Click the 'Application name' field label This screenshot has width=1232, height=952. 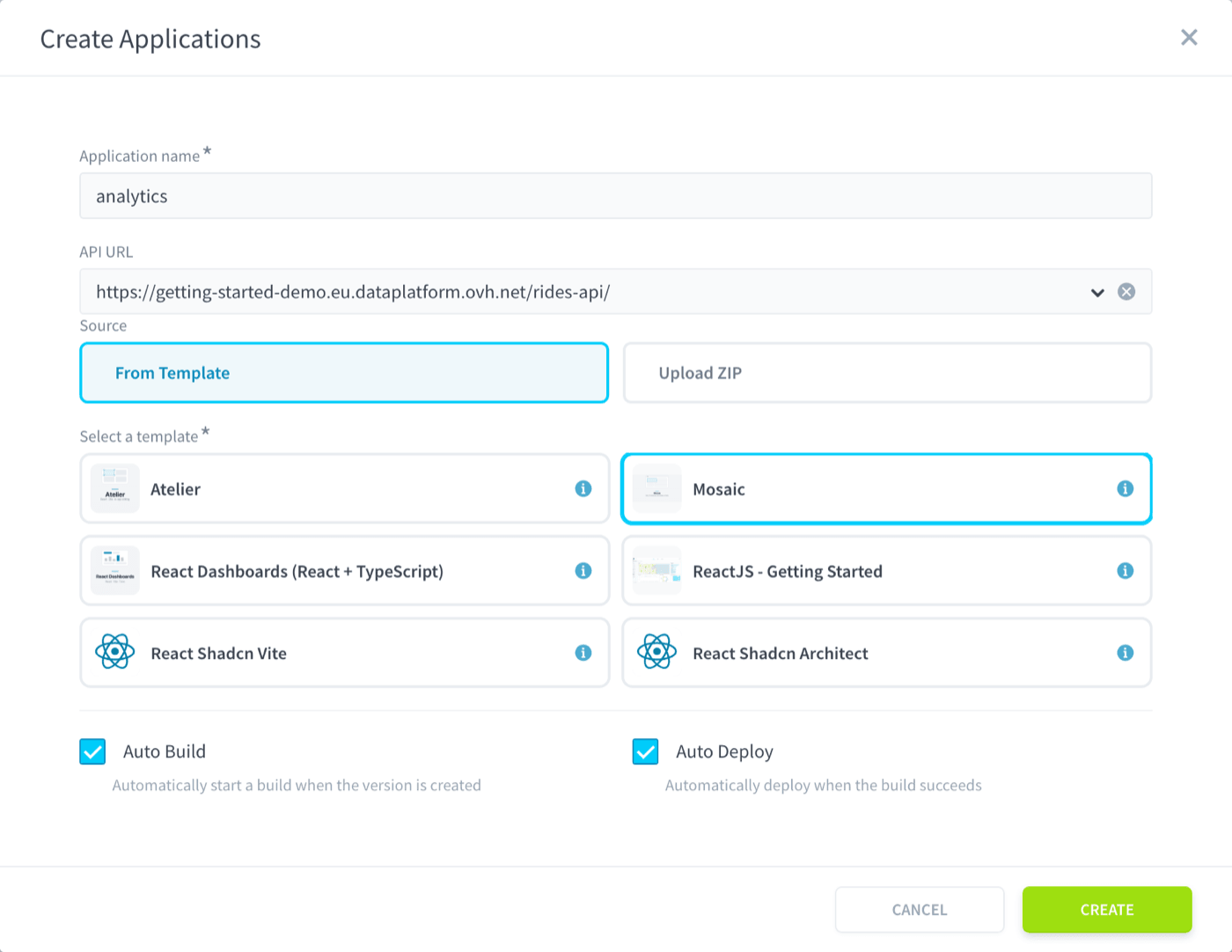(140, 156)
